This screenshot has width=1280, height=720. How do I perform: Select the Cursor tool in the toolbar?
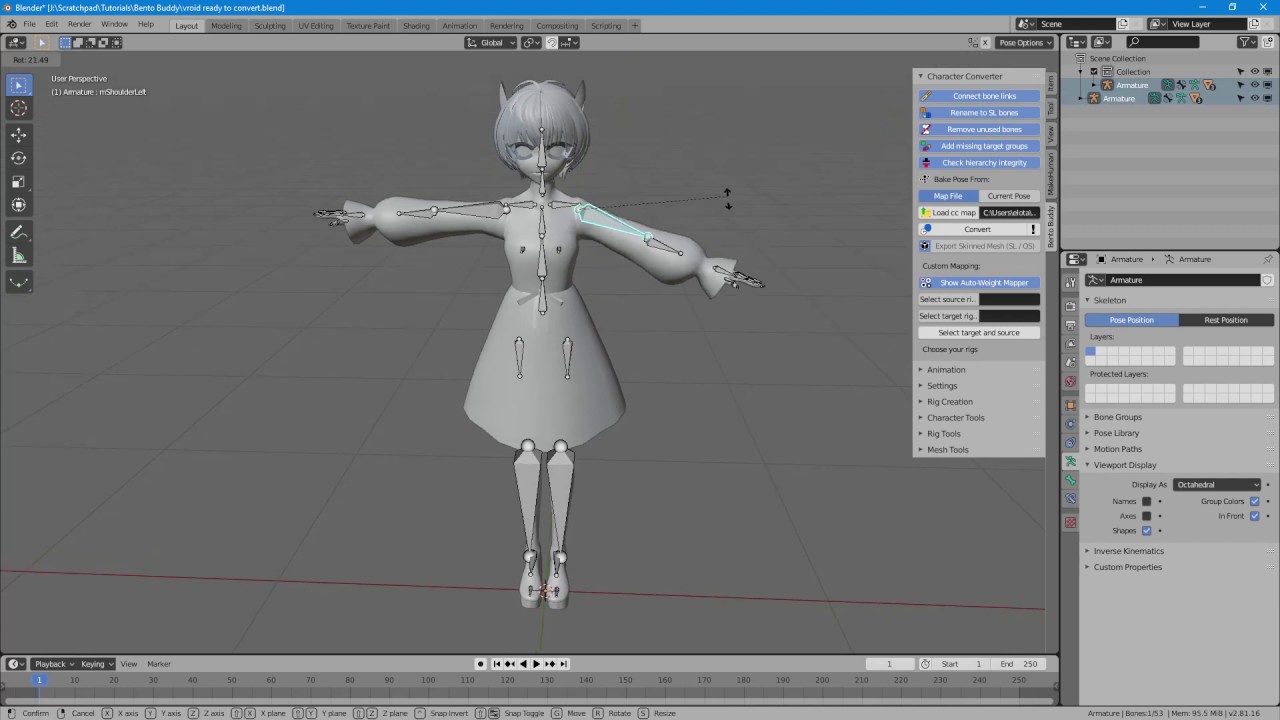[x=19, y=108]
